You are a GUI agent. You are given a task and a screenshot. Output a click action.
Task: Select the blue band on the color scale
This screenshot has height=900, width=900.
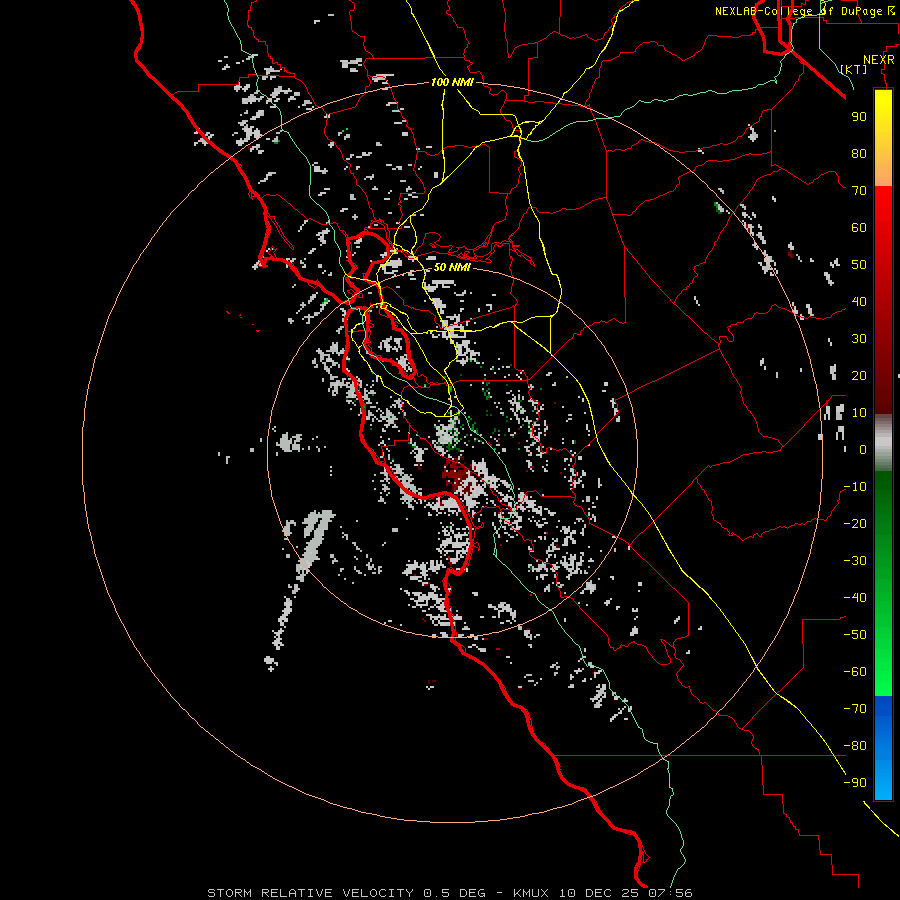point(883,748)
